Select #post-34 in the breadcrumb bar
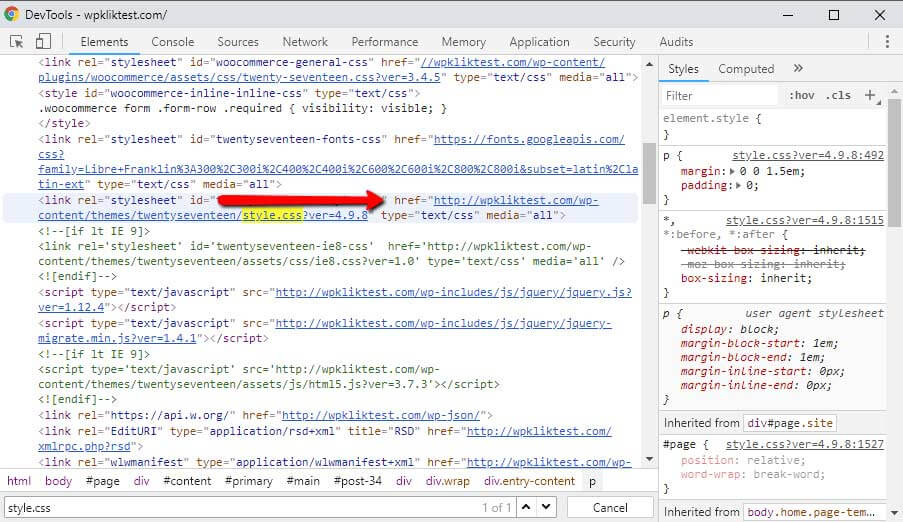This screenshot has width=903, height=522. pos(358,481)
